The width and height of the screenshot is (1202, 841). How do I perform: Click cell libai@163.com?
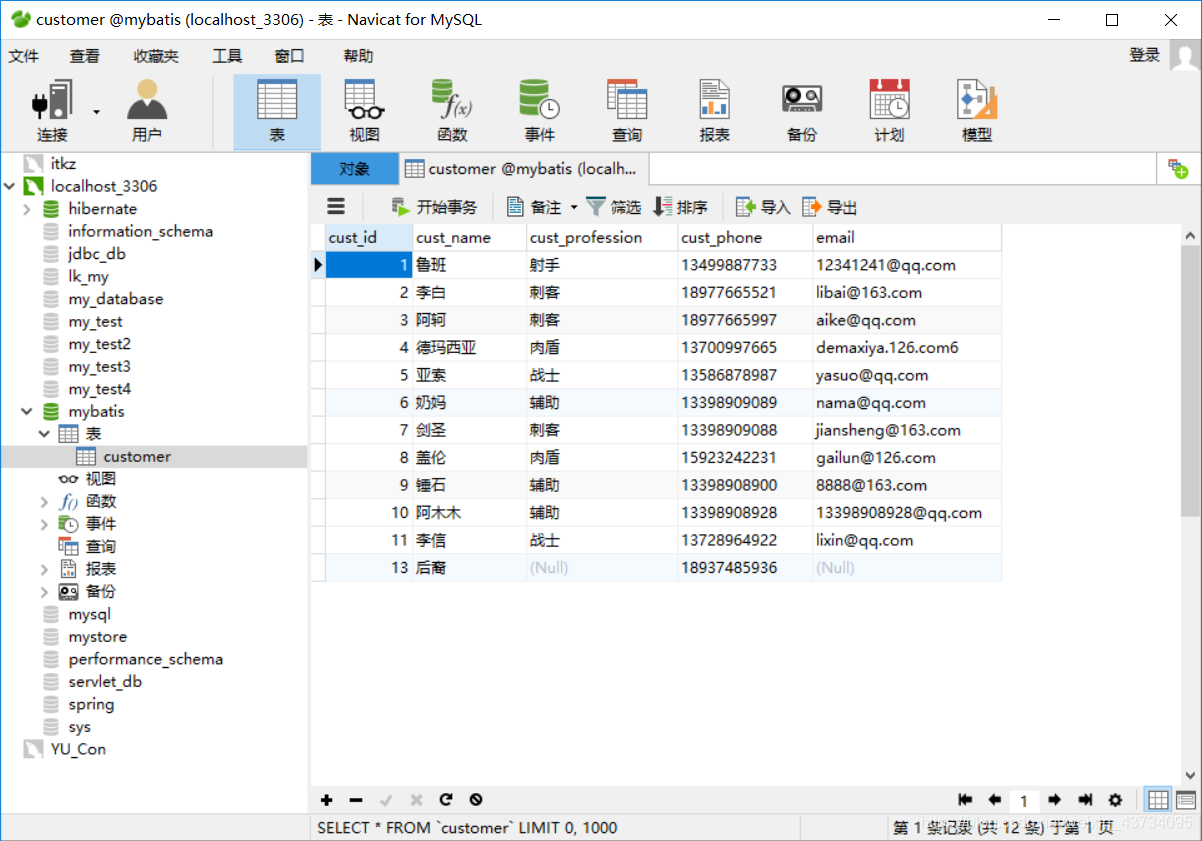[x=906, y=293]
